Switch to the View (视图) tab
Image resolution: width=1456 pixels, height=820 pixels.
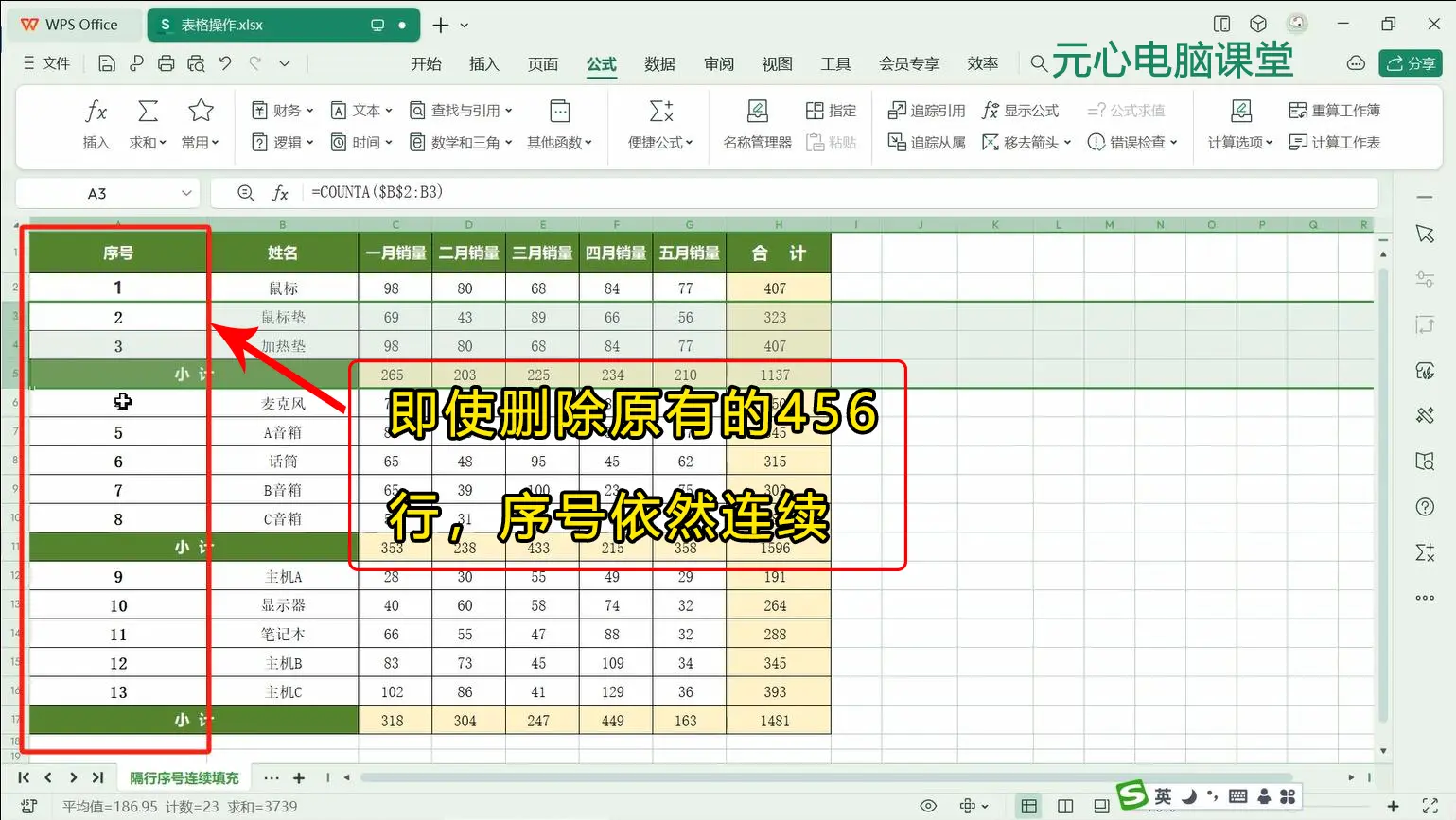777,63
